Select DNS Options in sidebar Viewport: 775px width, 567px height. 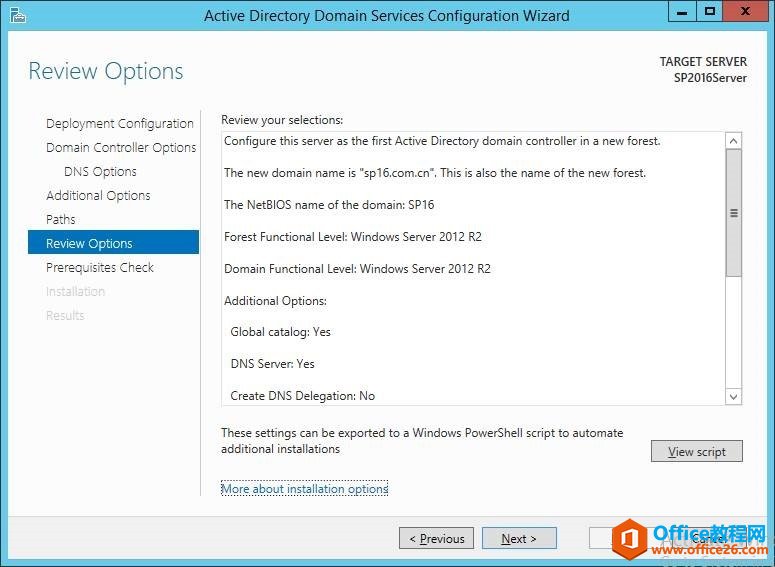click(x=100, y=172)
